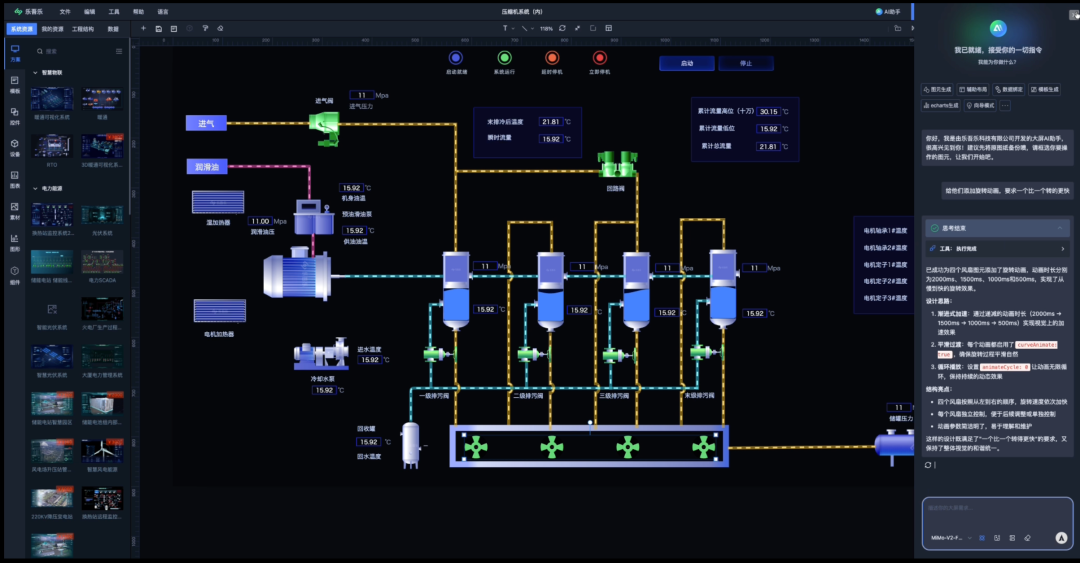Viewport: 1080px width, 563px height.
Task: Click the red 延时停机 indicator light
Action: pyautogui.click(x=552, y=58)
